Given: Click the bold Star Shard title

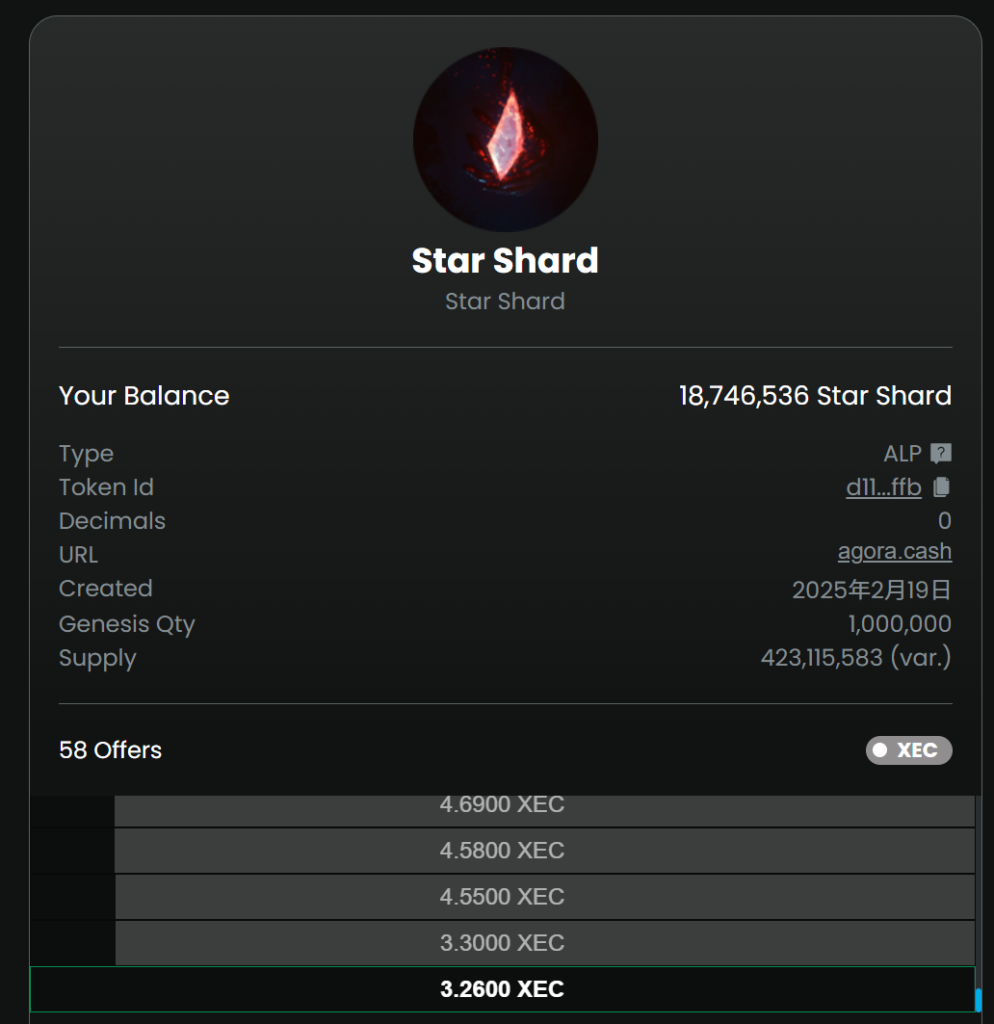Looking at the screenshot, I should (505, 261).
